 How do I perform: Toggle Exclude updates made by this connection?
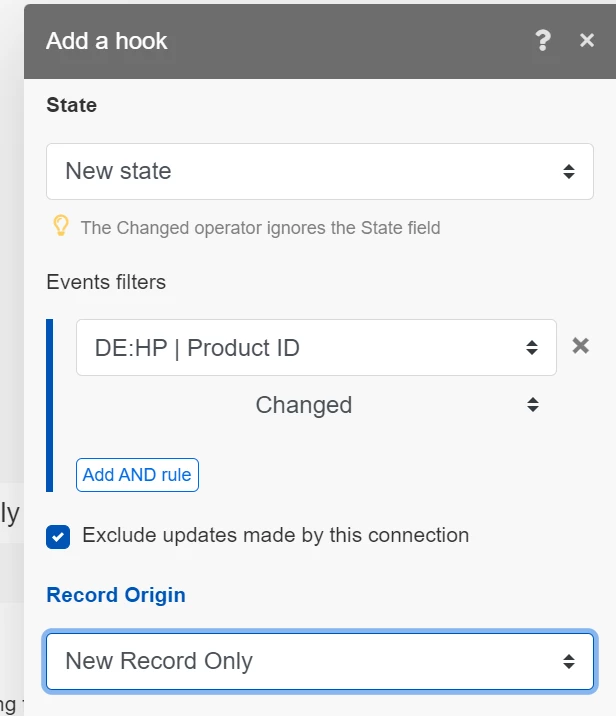click(58, 536)
